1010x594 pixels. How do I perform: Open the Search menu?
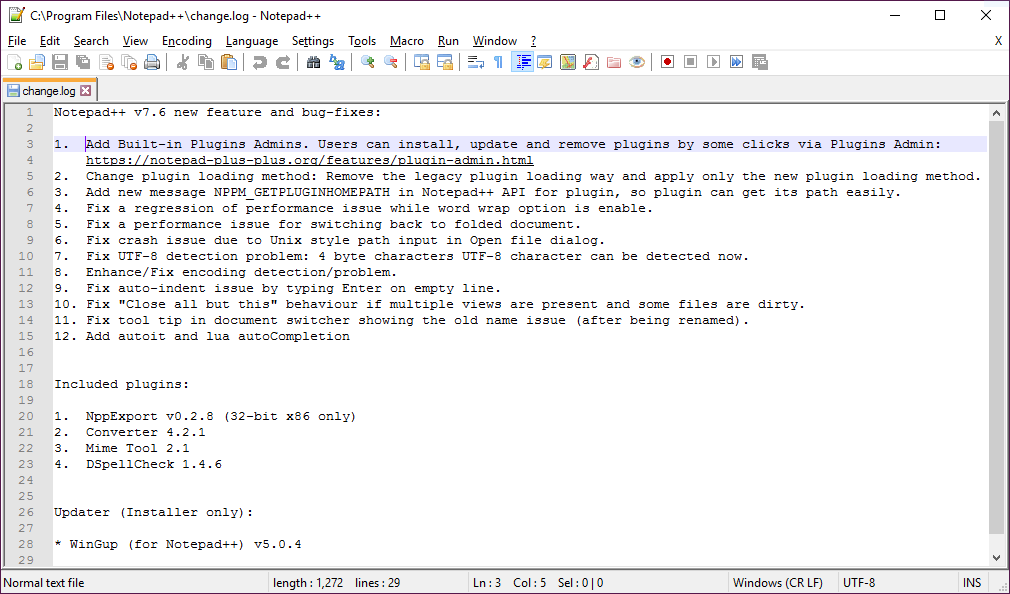91,41
